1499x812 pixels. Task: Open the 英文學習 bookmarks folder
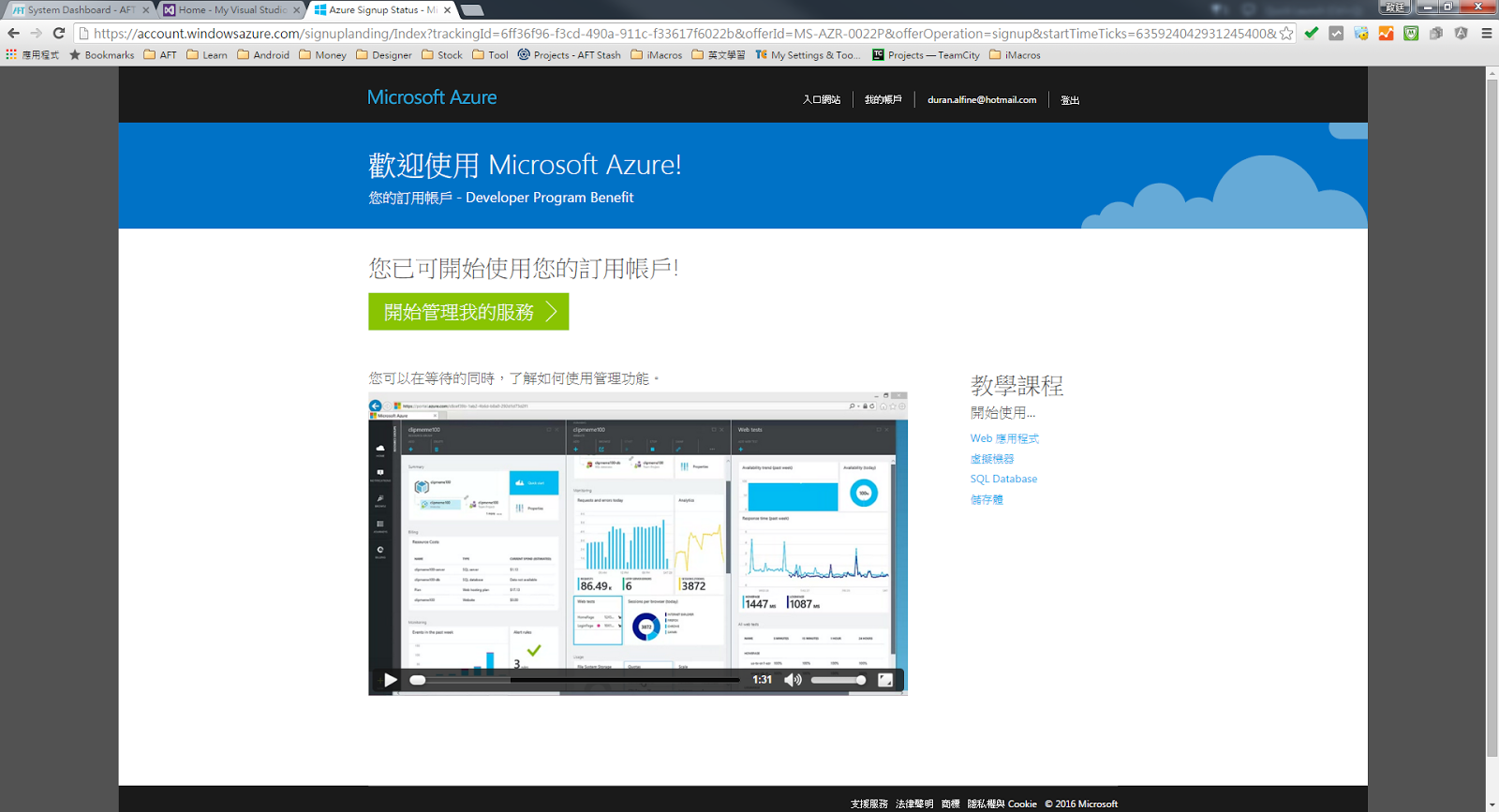click(719, 54)
